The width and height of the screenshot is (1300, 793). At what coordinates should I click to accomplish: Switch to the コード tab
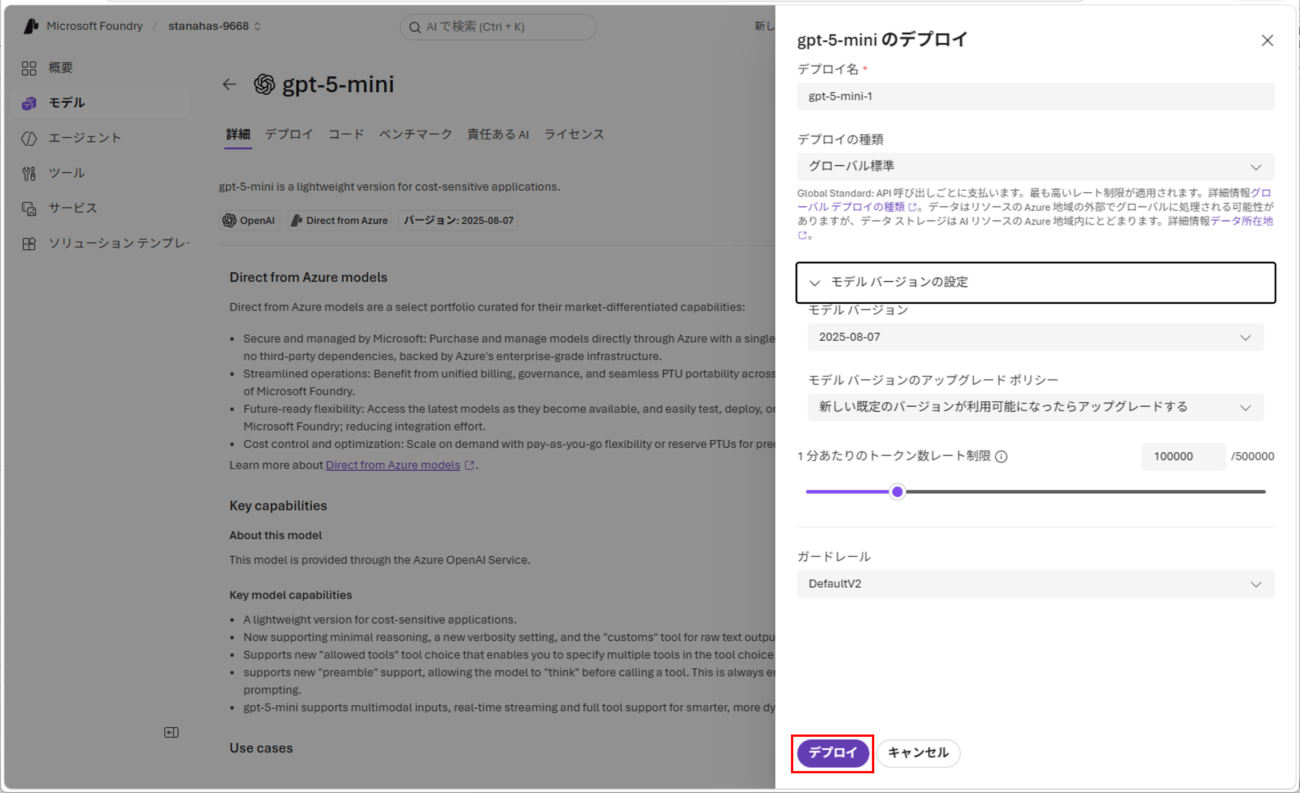[346, 134]
